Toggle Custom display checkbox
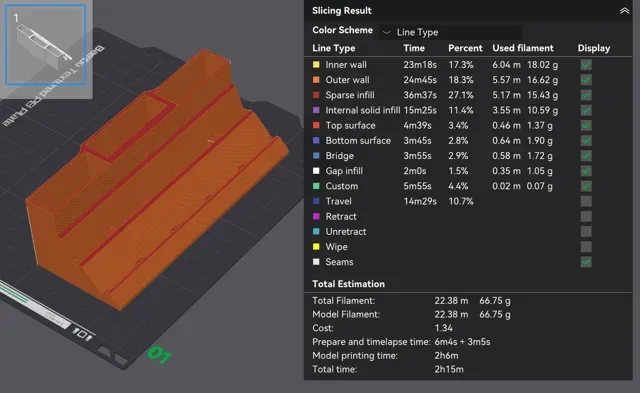640x393 pixels. pos(586,186)
